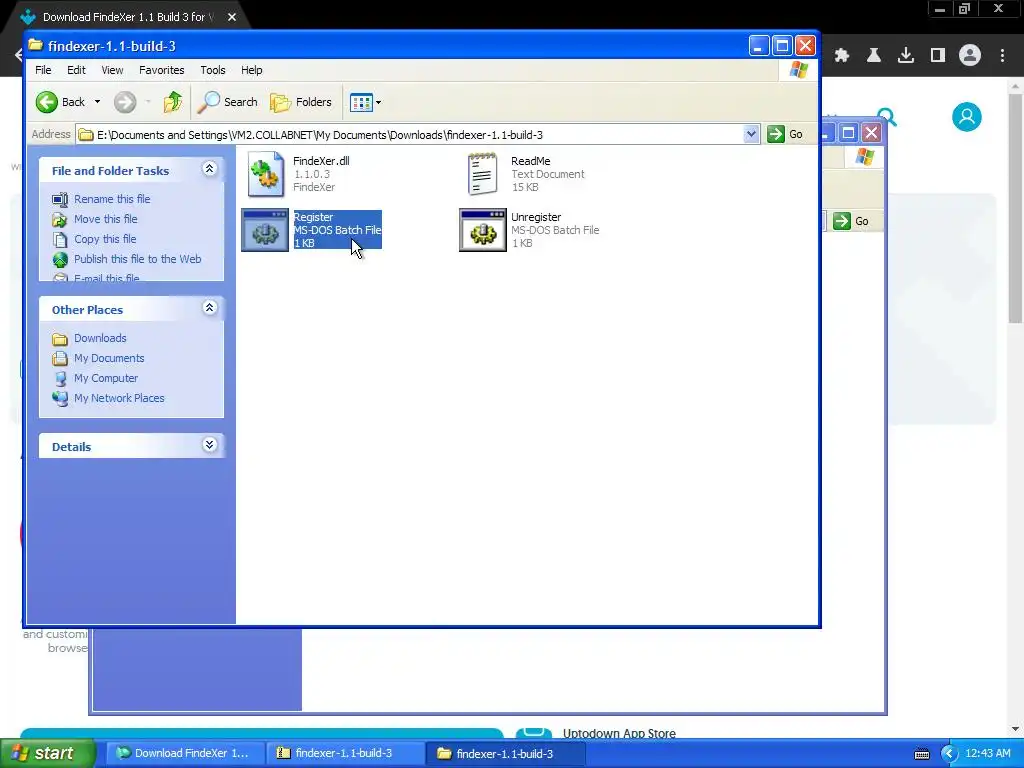The width and height of the screenshot is (1024, 768).
Task: Click the Copy this file icon
Action: click(x=60, y=240)
